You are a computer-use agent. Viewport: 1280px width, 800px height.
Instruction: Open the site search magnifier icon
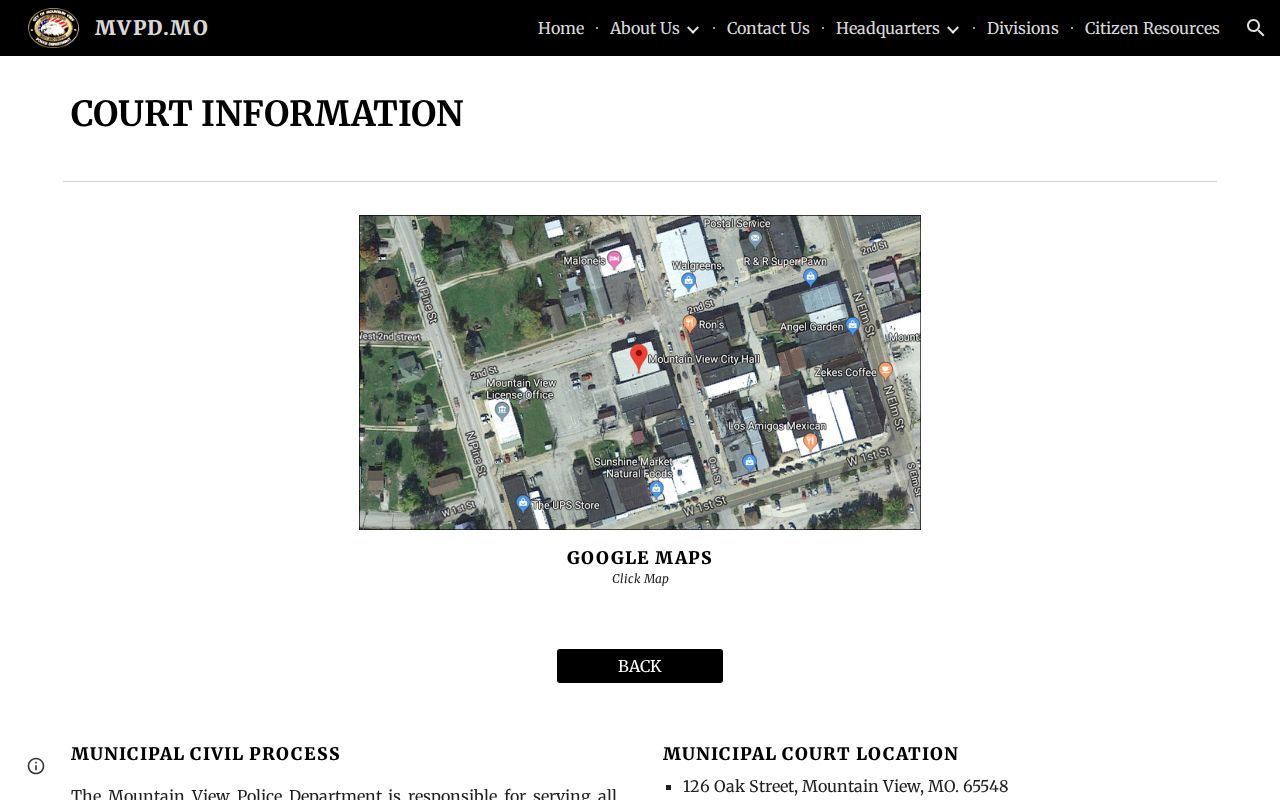1256,28
